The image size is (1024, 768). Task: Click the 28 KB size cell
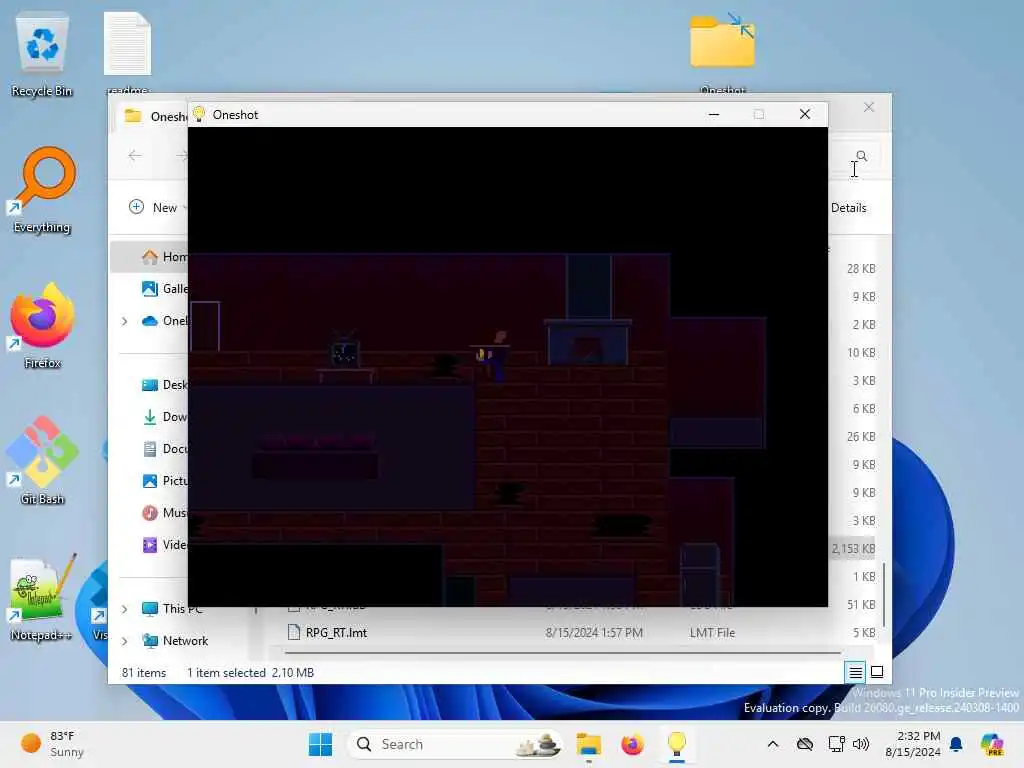click(861, 268)
